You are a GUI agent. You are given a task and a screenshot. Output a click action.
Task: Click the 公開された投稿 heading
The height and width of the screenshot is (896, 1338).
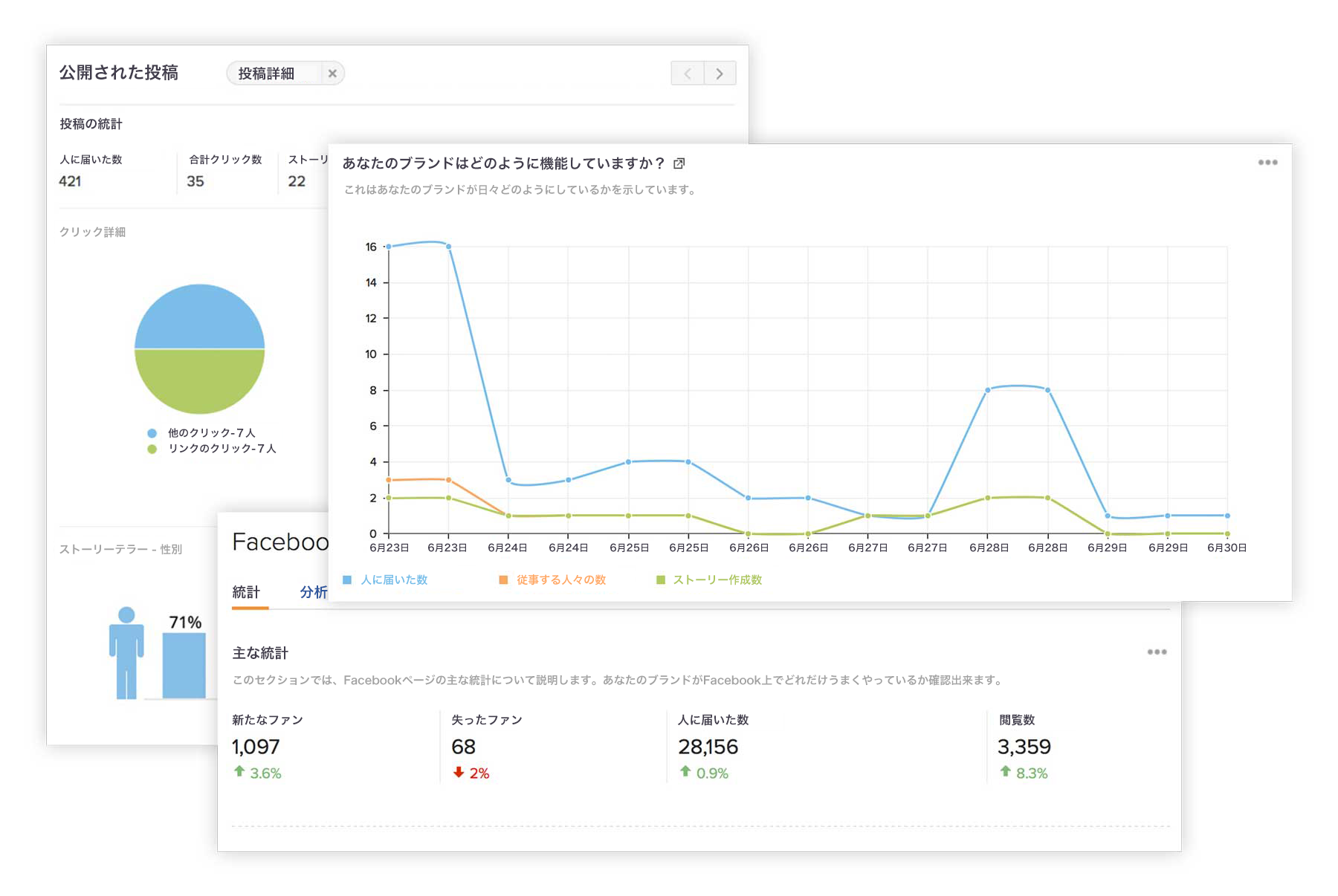[x=119, y=73]
